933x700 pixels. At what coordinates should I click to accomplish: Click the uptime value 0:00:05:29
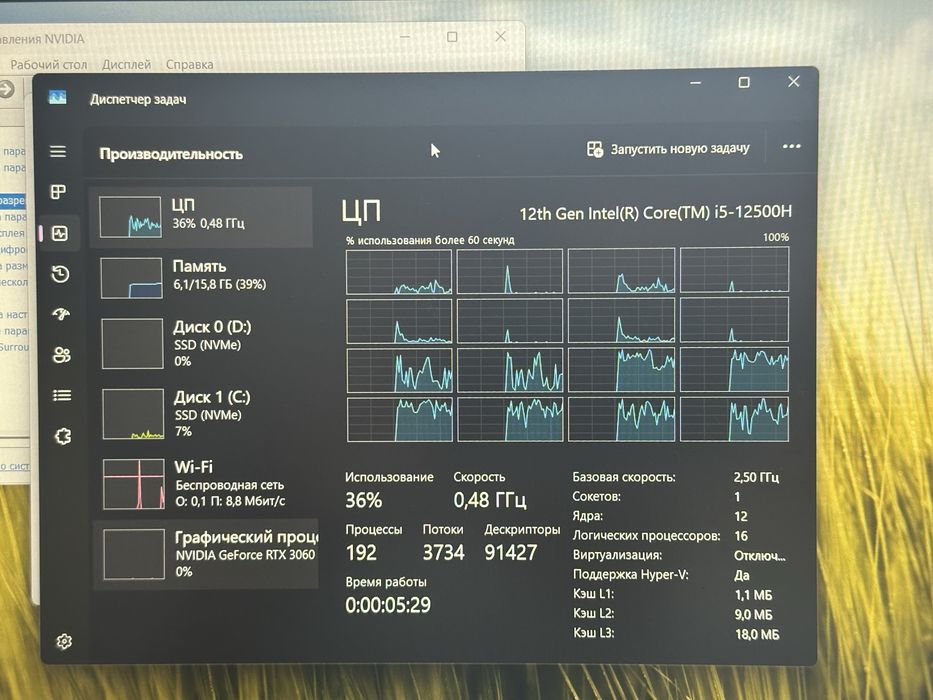coord(388,605)
